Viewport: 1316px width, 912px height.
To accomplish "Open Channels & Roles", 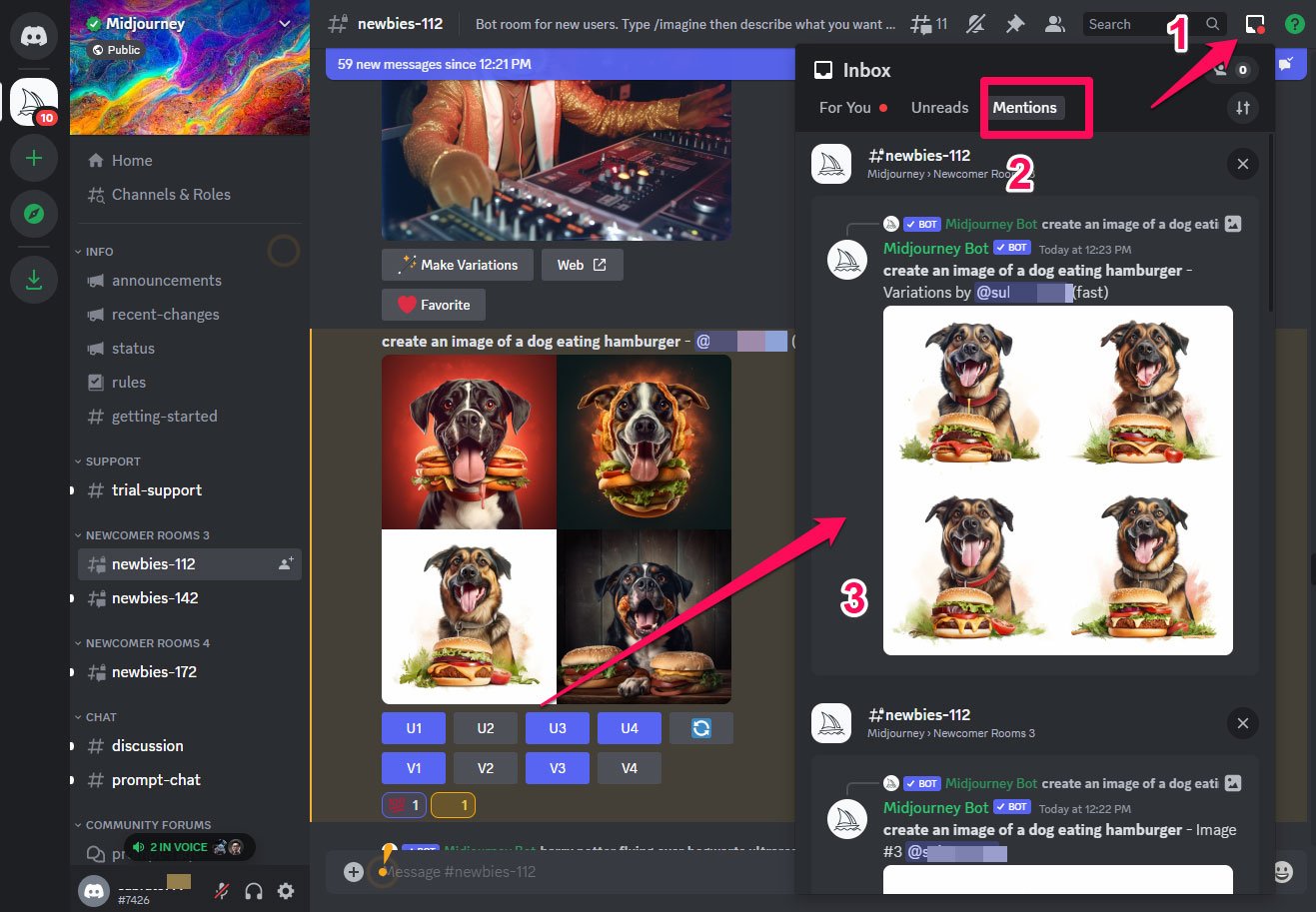I will [190, 195].
